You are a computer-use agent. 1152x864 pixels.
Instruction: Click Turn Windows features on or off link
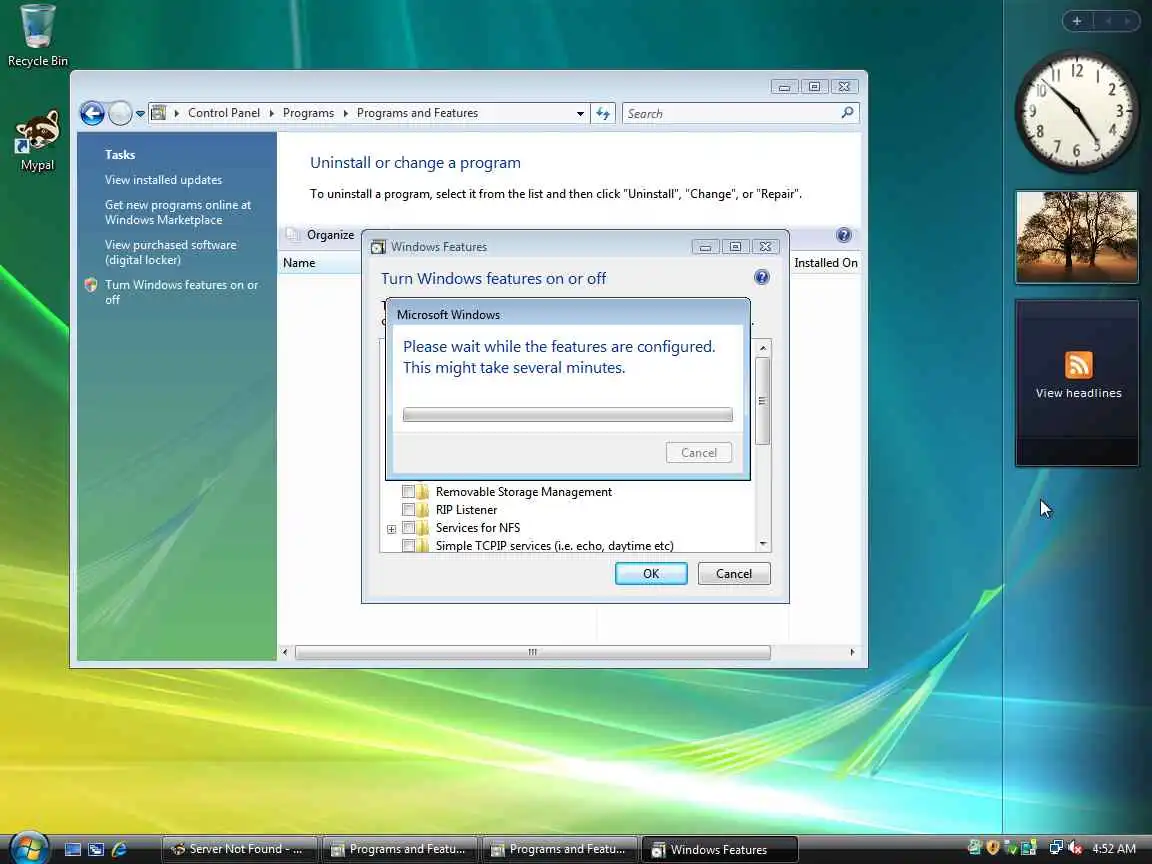181,292
